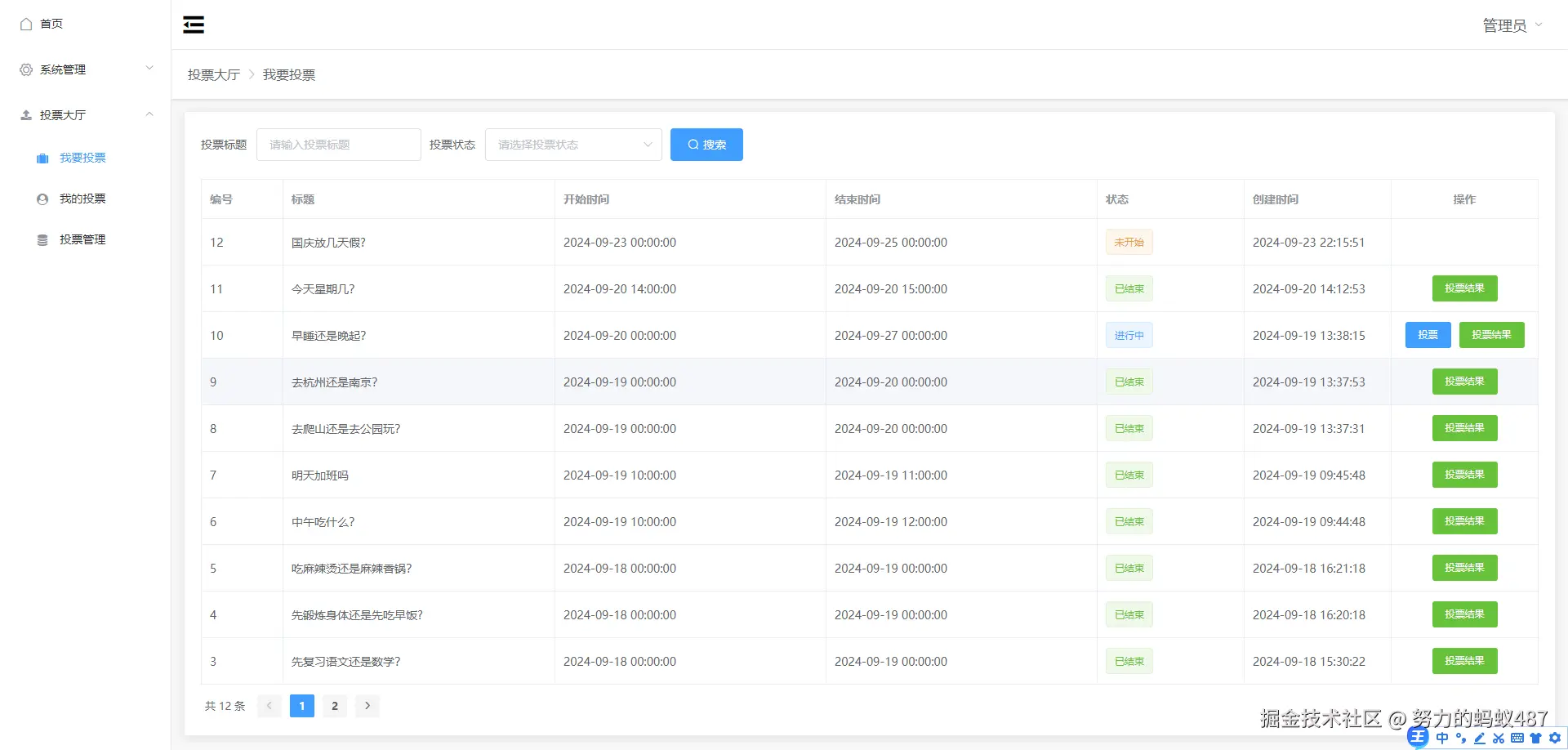1568x750 pixels.
Task: Click 投票大厅 in the breadcrumb
Action: 214,75
